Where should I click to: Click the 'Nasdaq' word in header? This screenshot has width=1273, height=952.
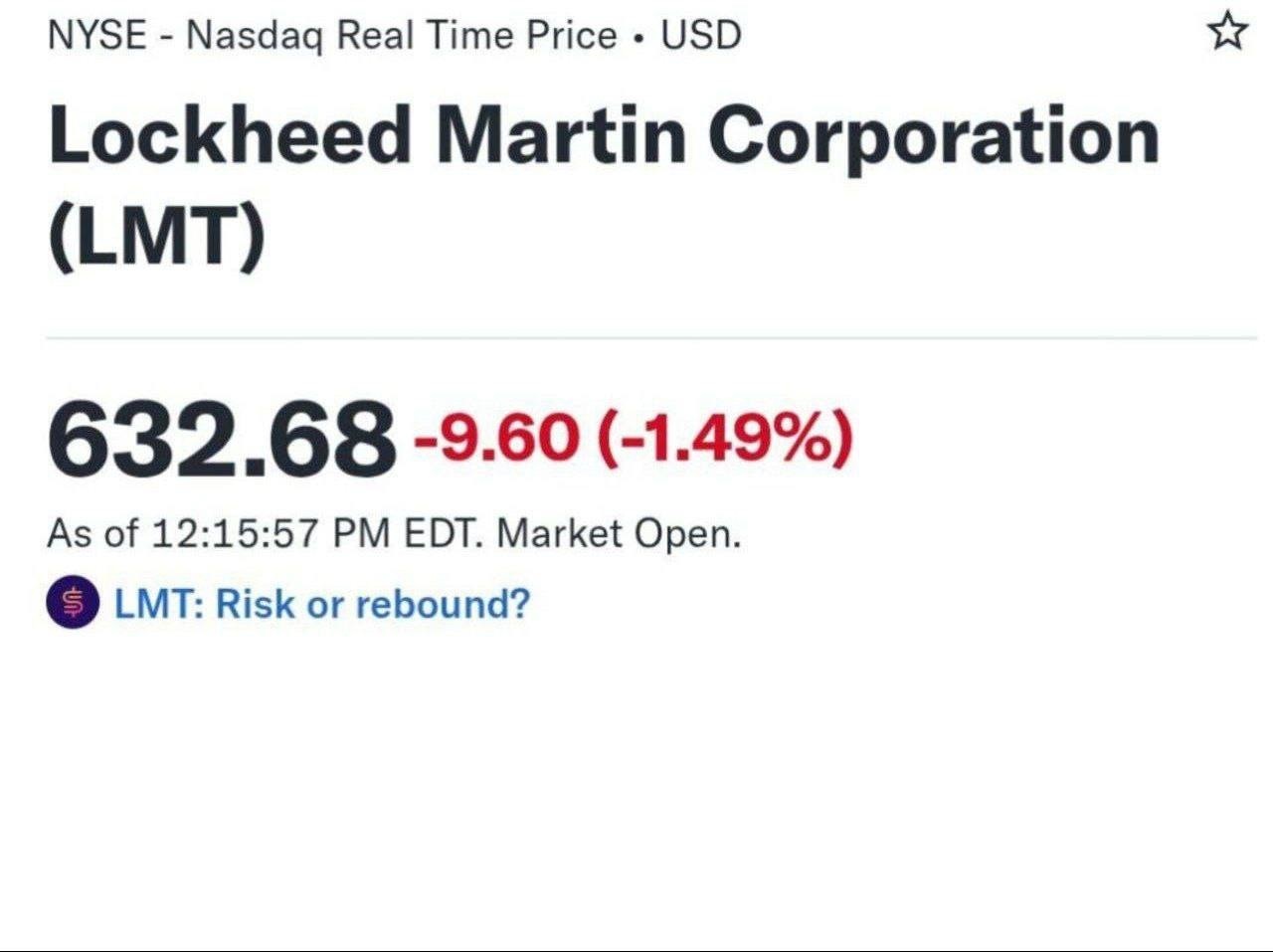255,37
